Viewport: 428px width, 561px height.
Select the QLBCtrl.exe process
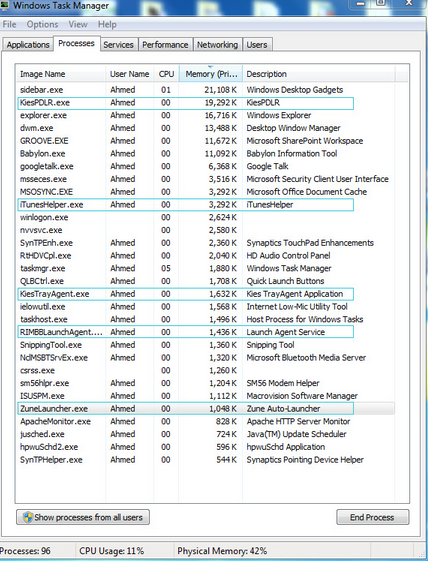[x=205, y=281]
